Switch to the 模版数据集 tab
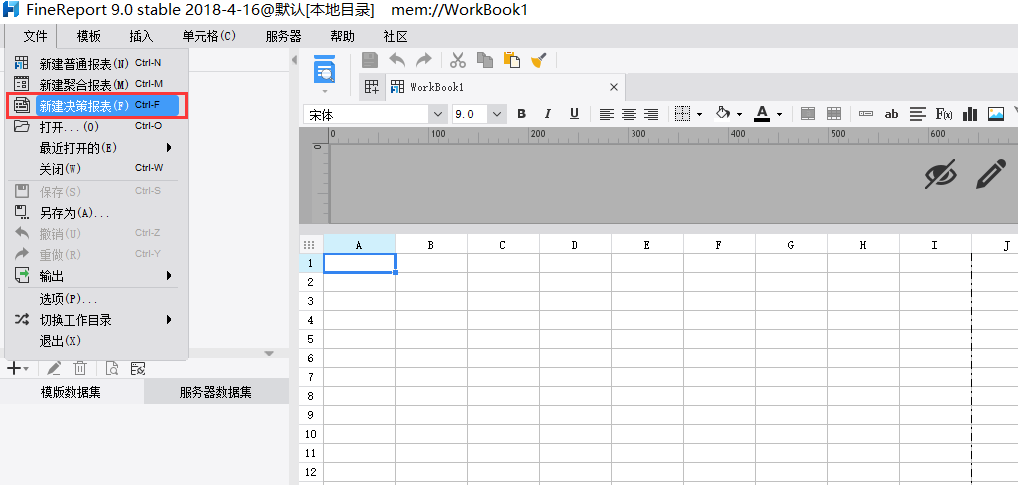The width and height of the screenshot is (1018, 485). (x=71, y=392)
